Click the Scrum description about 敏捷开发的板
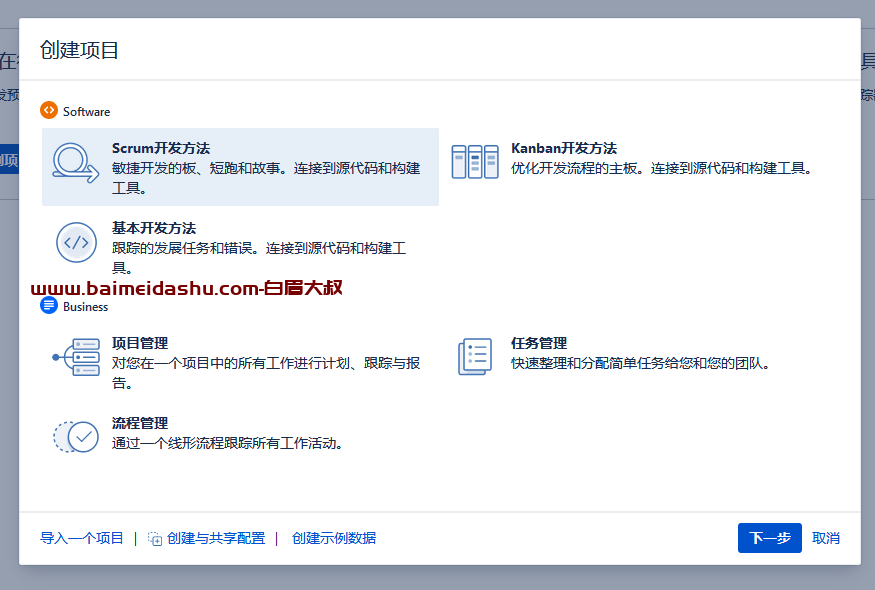Screen dimensions: 875x590 [266, 178]
